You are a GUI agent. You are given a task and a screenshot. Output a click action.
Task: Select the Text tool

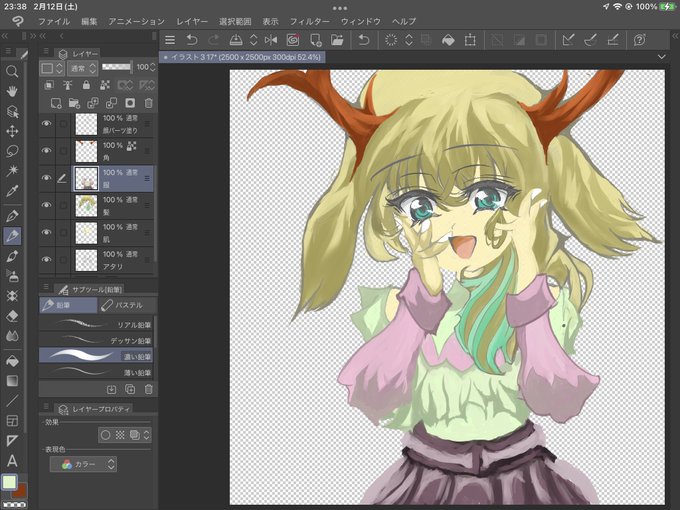point(12,461)
